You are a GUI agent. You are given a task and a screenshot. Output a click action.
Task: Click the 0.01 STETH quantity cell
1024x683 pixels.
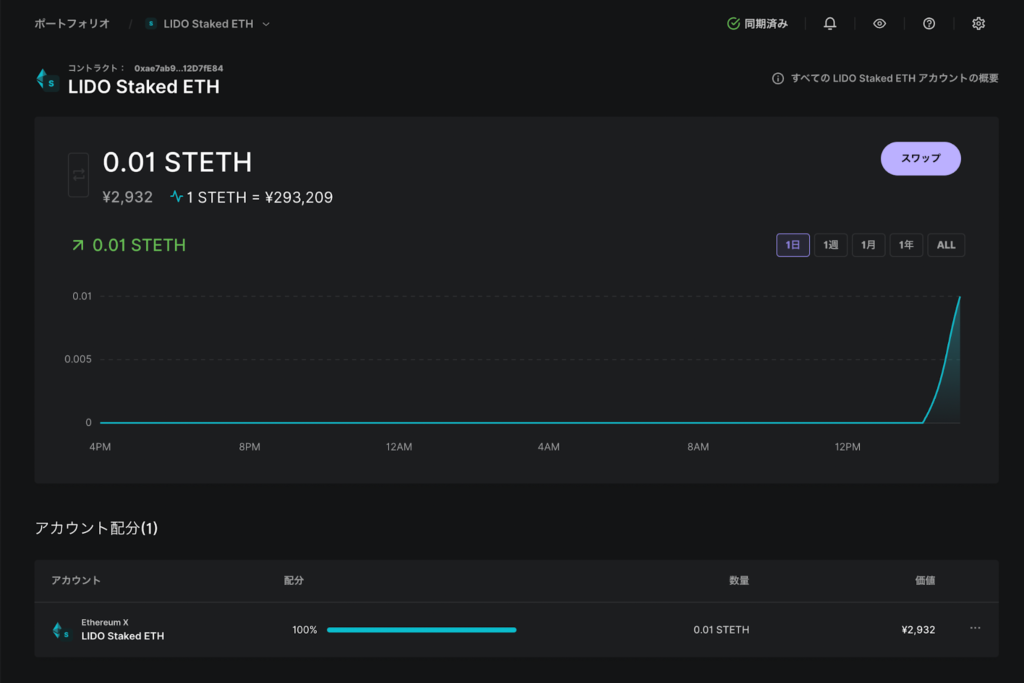coord(721,629)
